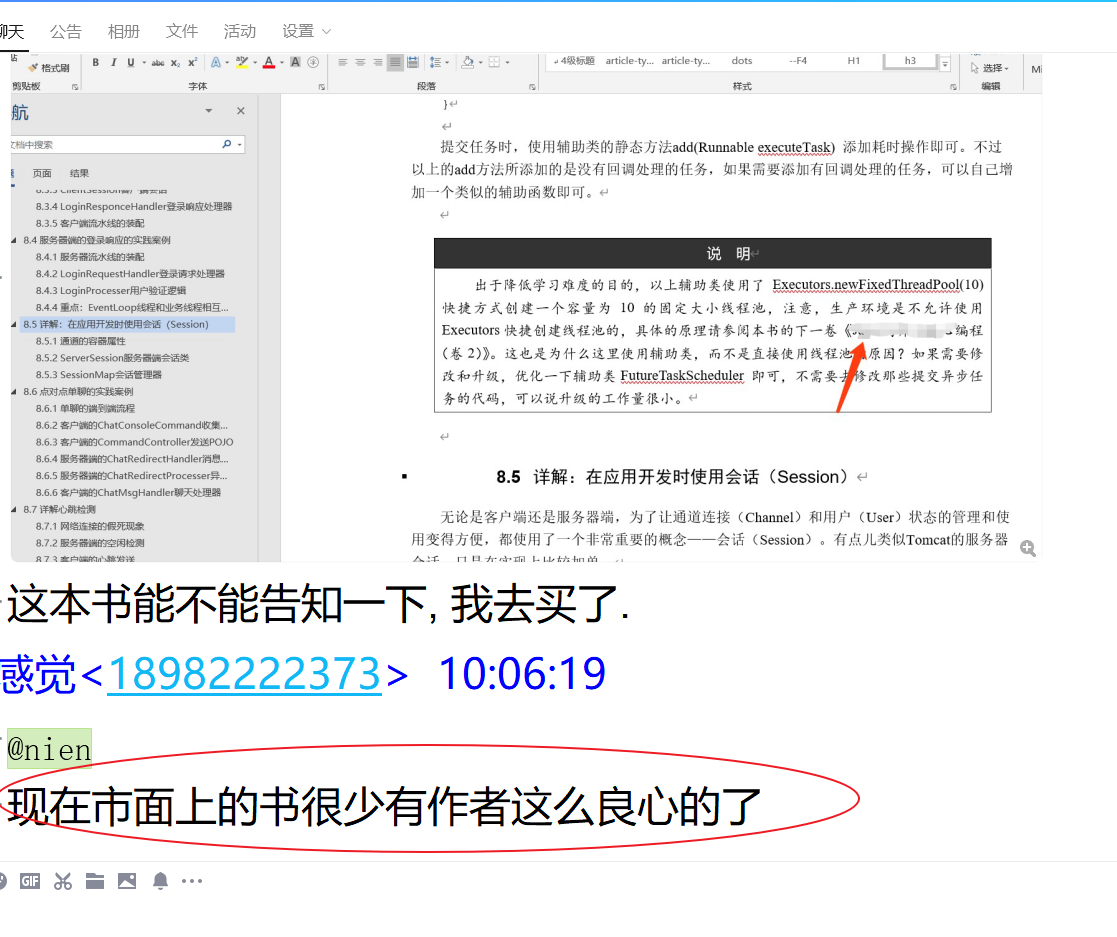Open the GIF picker in chat toolbar
The width and height of the screenshot is (1117, 937).
click(x=29, y=881)
